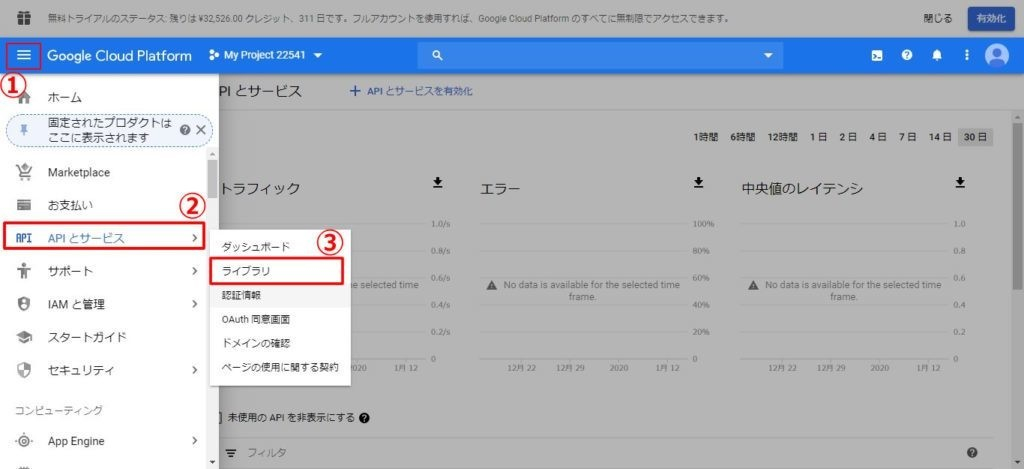The width and height of the screenshot is (1024, 469).
Task: Open the three-dot settings menu
Action: pos(967,56)
